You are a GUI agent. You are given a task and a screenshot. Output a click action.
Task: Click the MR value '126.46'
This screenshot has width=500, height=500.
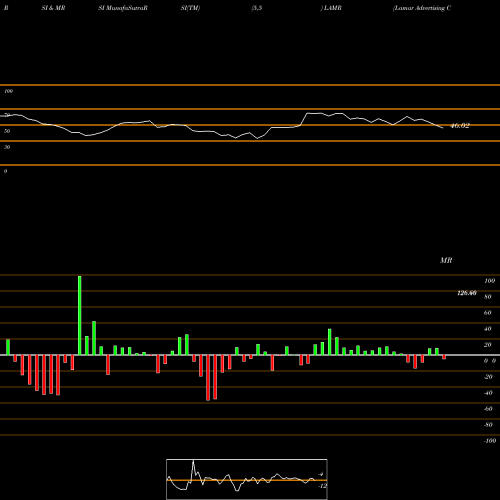click(467, 293)
